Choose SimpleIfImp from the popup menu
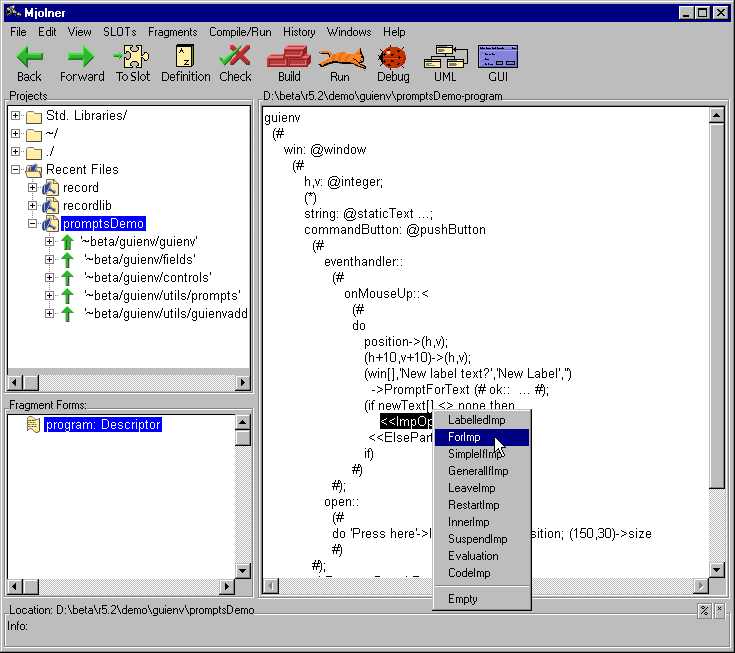Viewport: 735px width, 653px height. [x=474, y=454]
